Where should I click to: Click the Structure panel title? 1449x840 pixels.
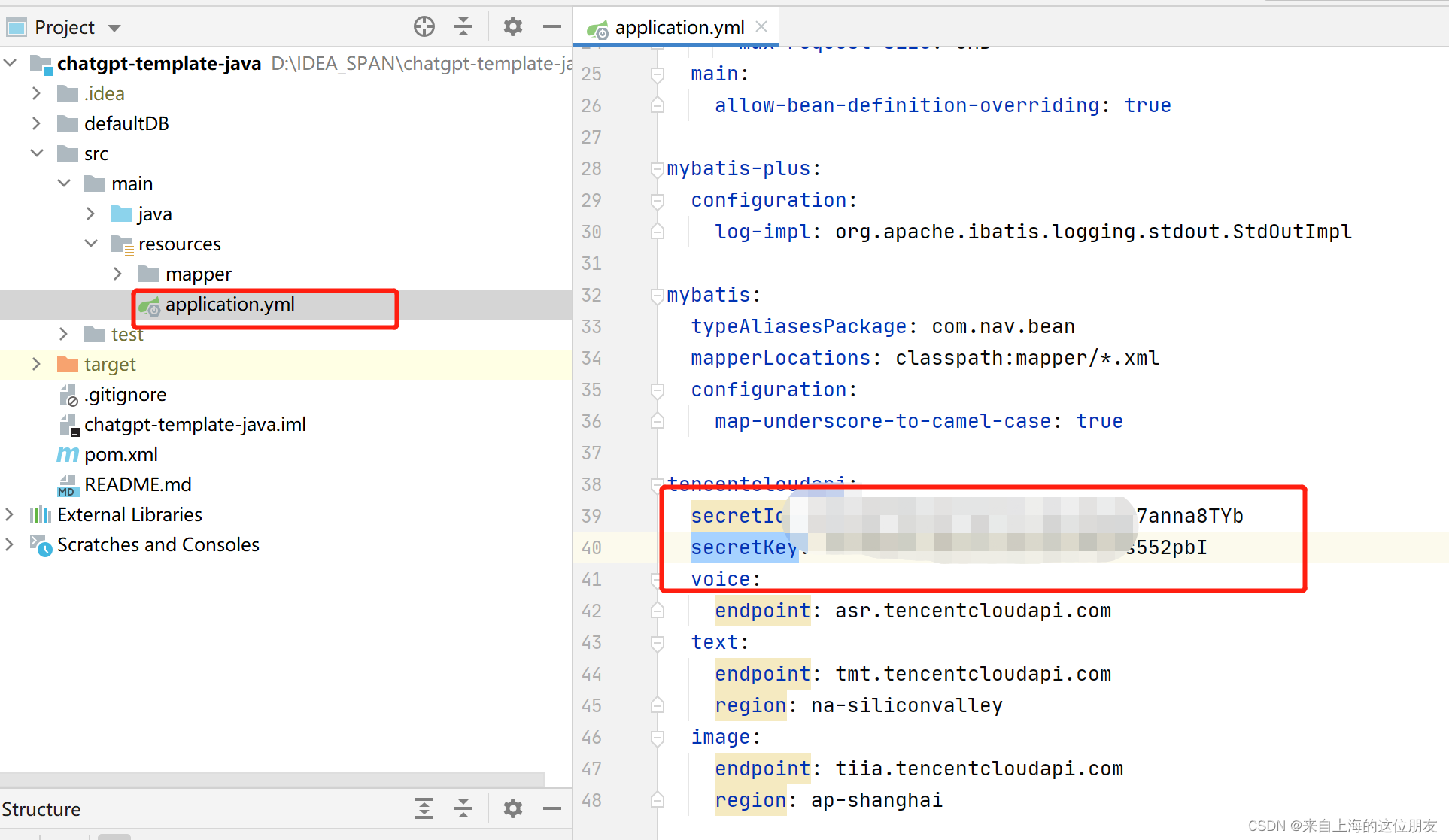click(41, 809)
